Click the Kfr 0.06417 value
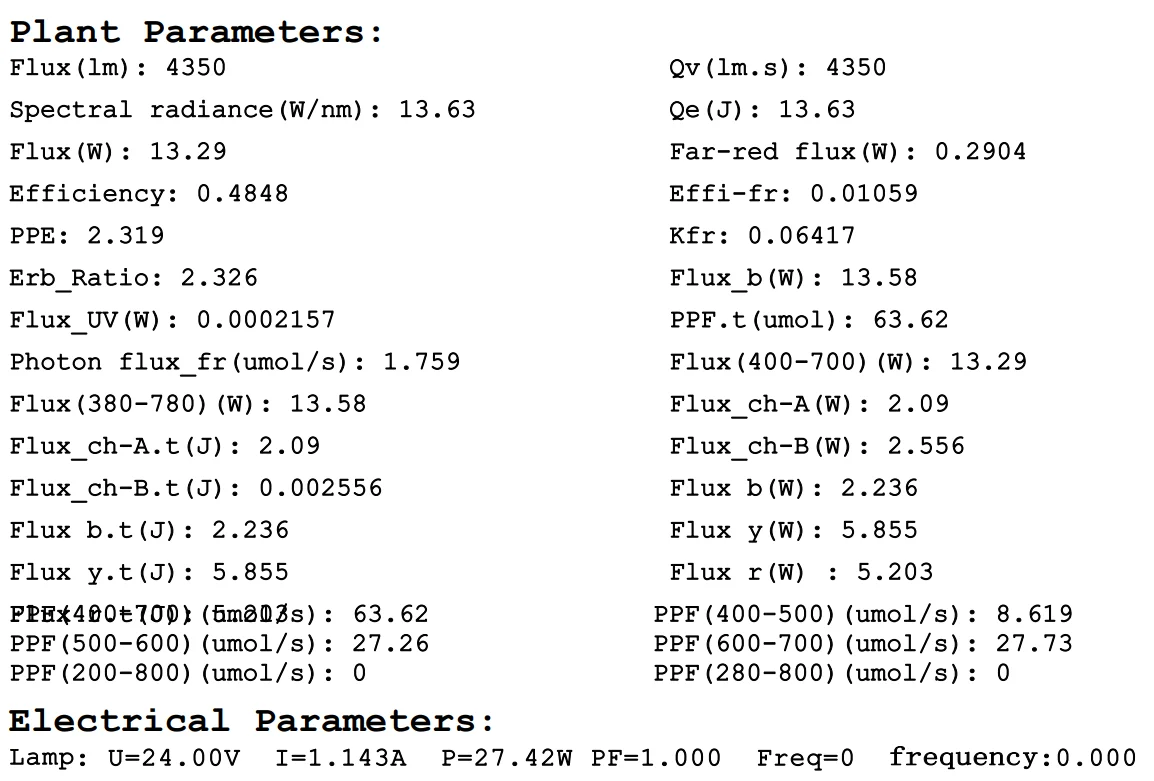 tap(762, 236)
